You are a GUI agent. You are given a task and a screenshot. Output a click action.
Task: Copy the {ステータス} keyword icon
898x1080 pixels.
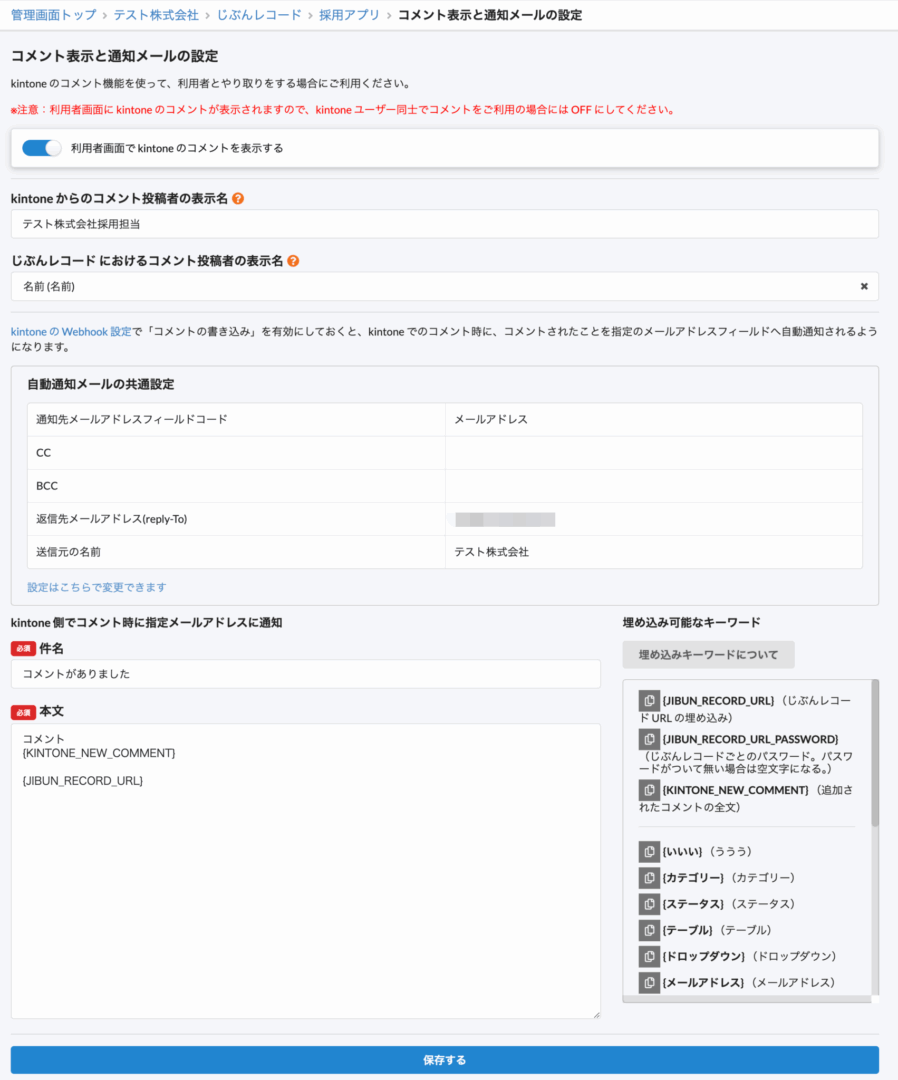pyautogui.click(x=649, y=904)
